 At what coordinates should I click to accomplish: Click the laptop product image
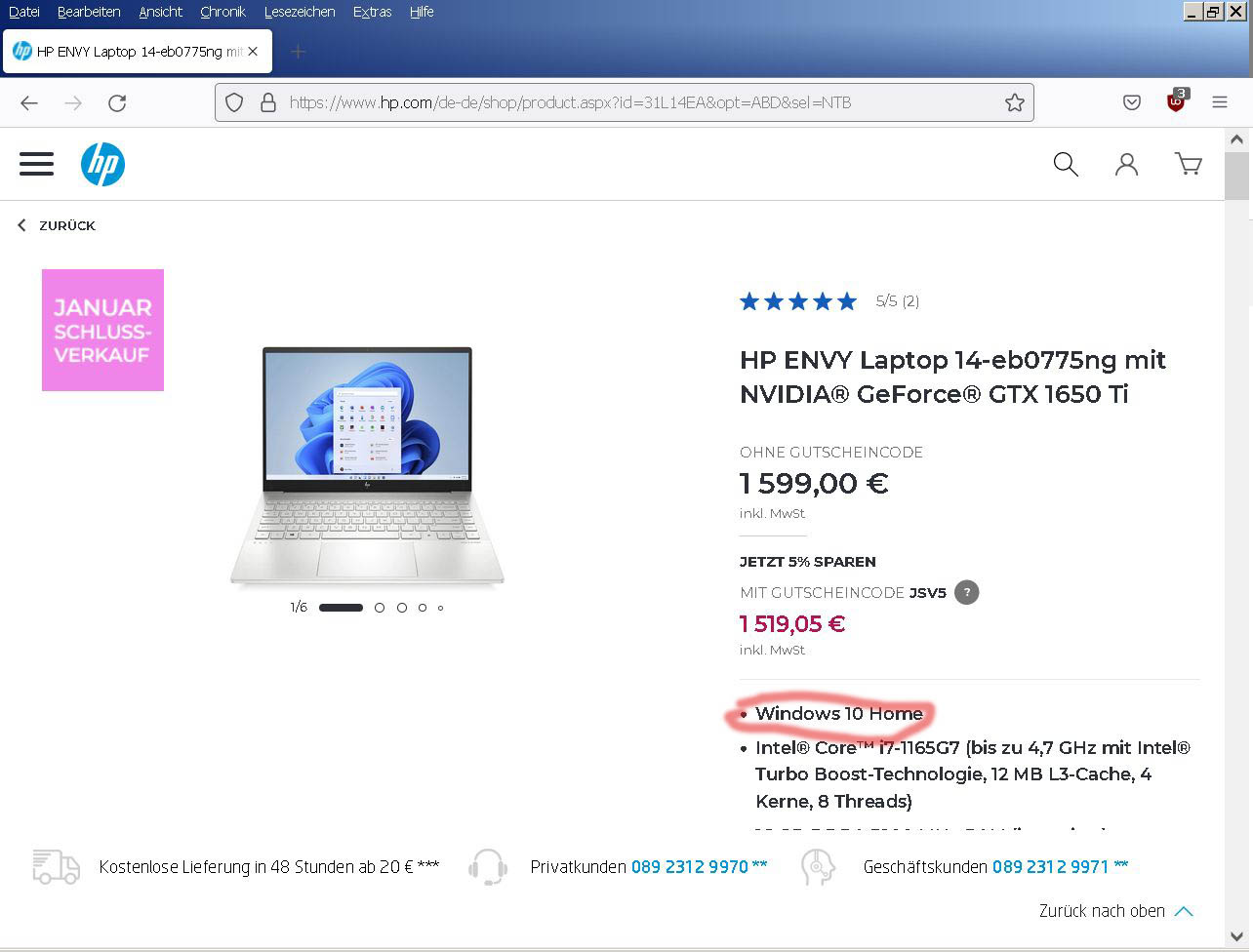point(367,466)
